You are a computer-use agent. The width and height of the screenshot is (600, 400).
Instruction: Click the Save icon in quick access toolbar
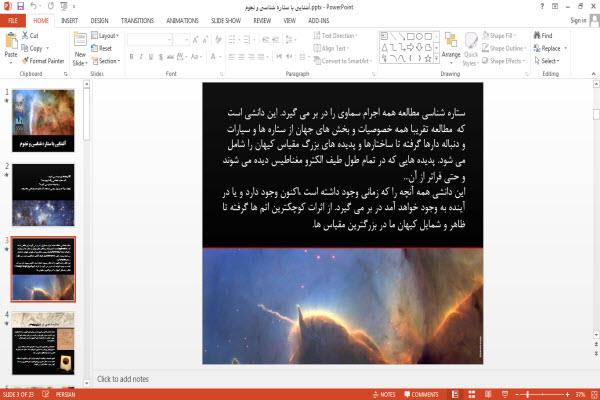[20, 7]
